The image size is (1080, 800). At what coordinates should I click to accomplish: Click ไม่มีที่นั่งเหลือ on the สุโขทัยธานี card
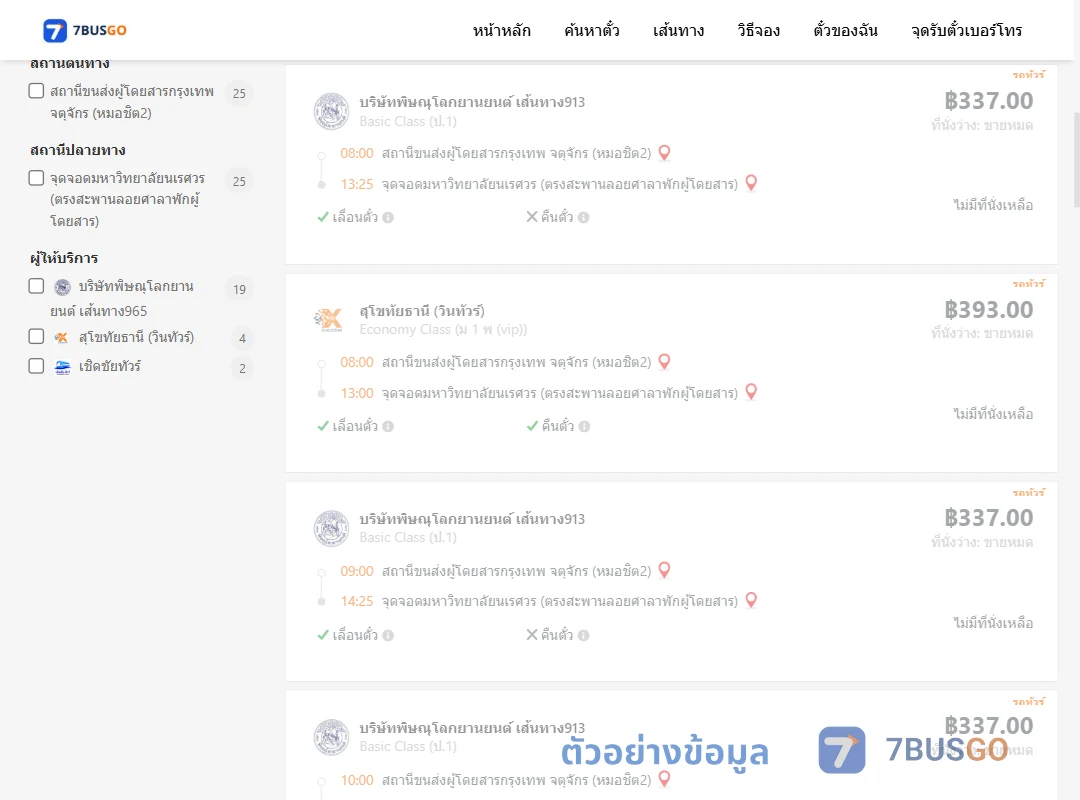[x=993, y=413]
